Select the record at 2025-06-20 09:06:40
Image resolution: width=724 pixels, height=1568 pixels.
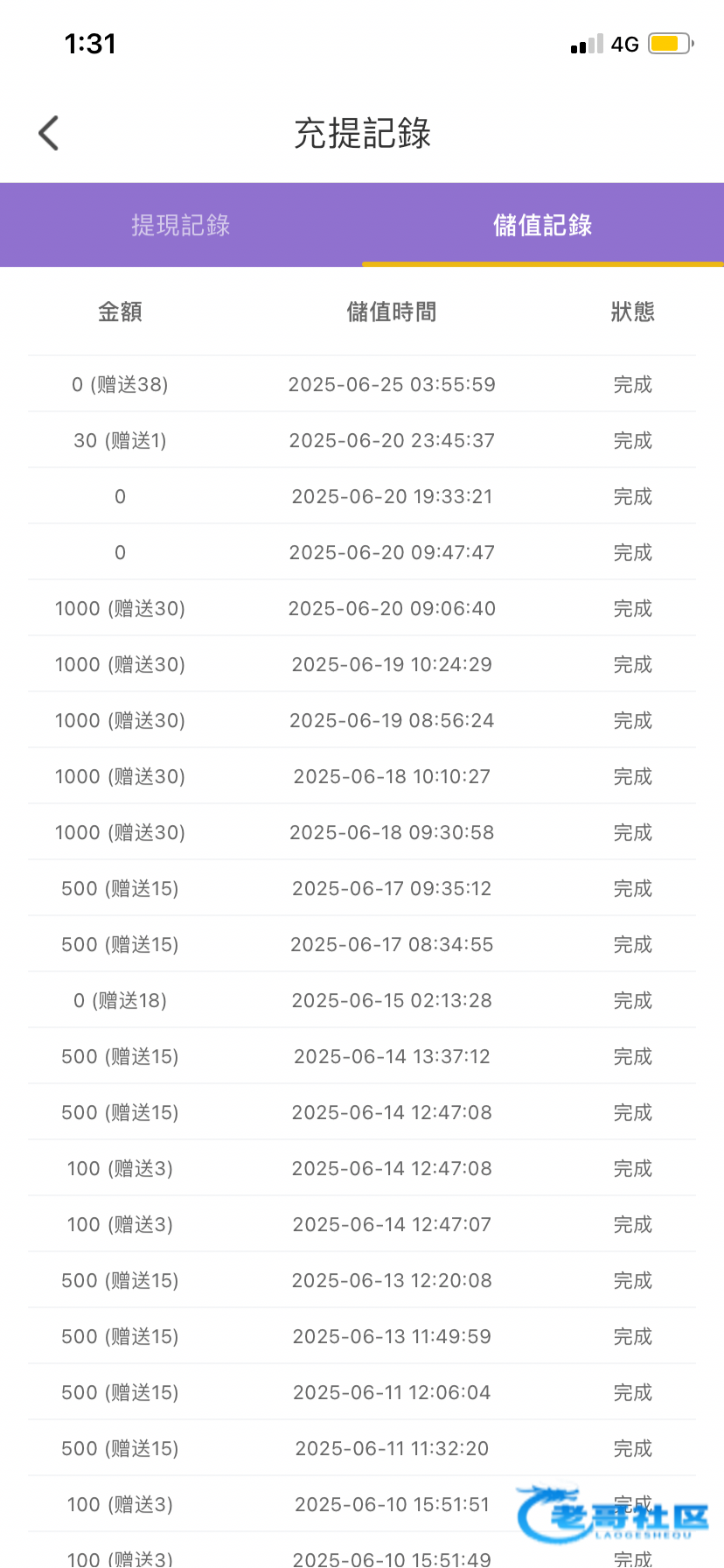tap(392, 608)
